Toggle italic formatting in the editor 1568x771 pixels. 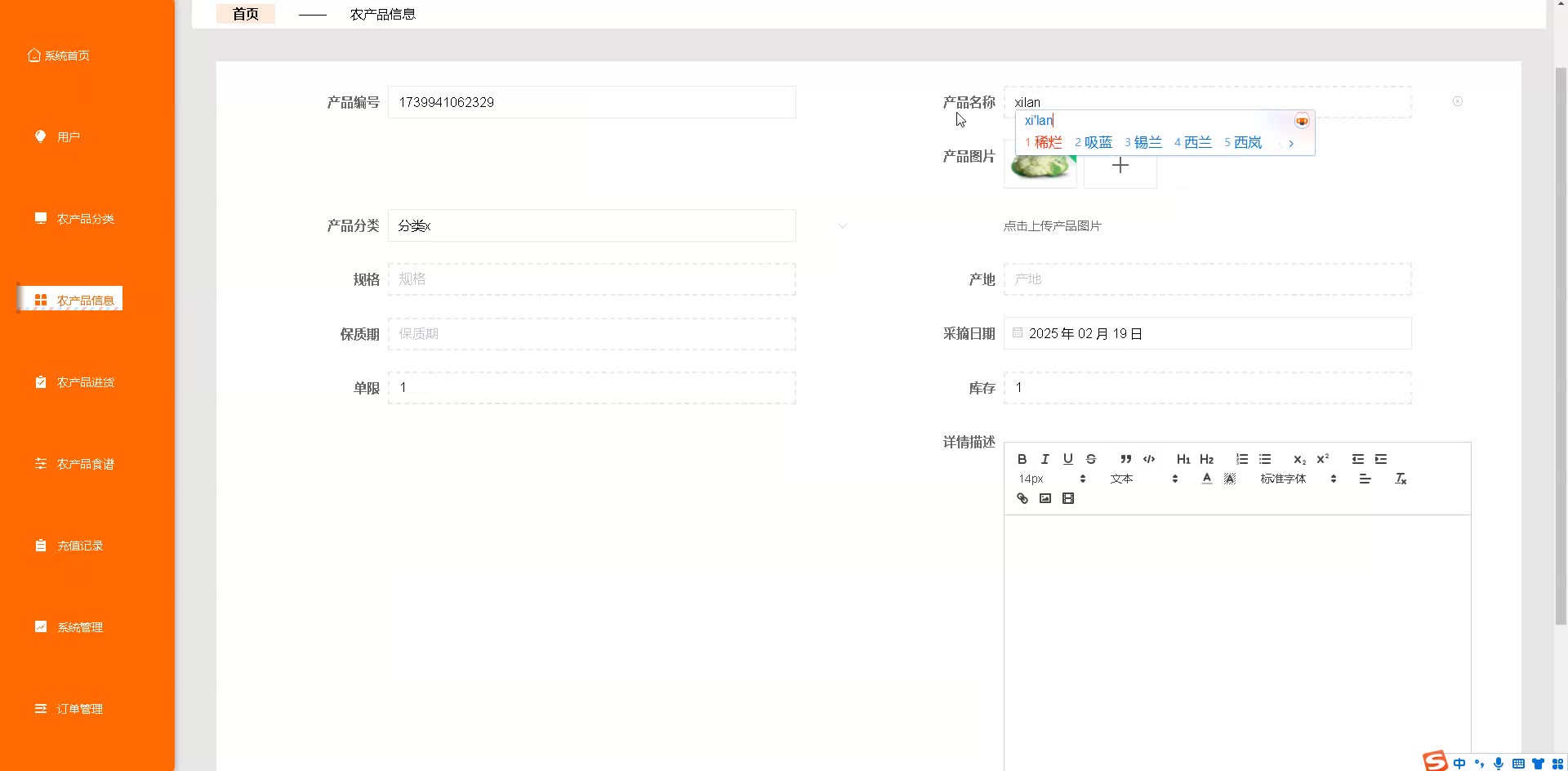[1045, 459]
